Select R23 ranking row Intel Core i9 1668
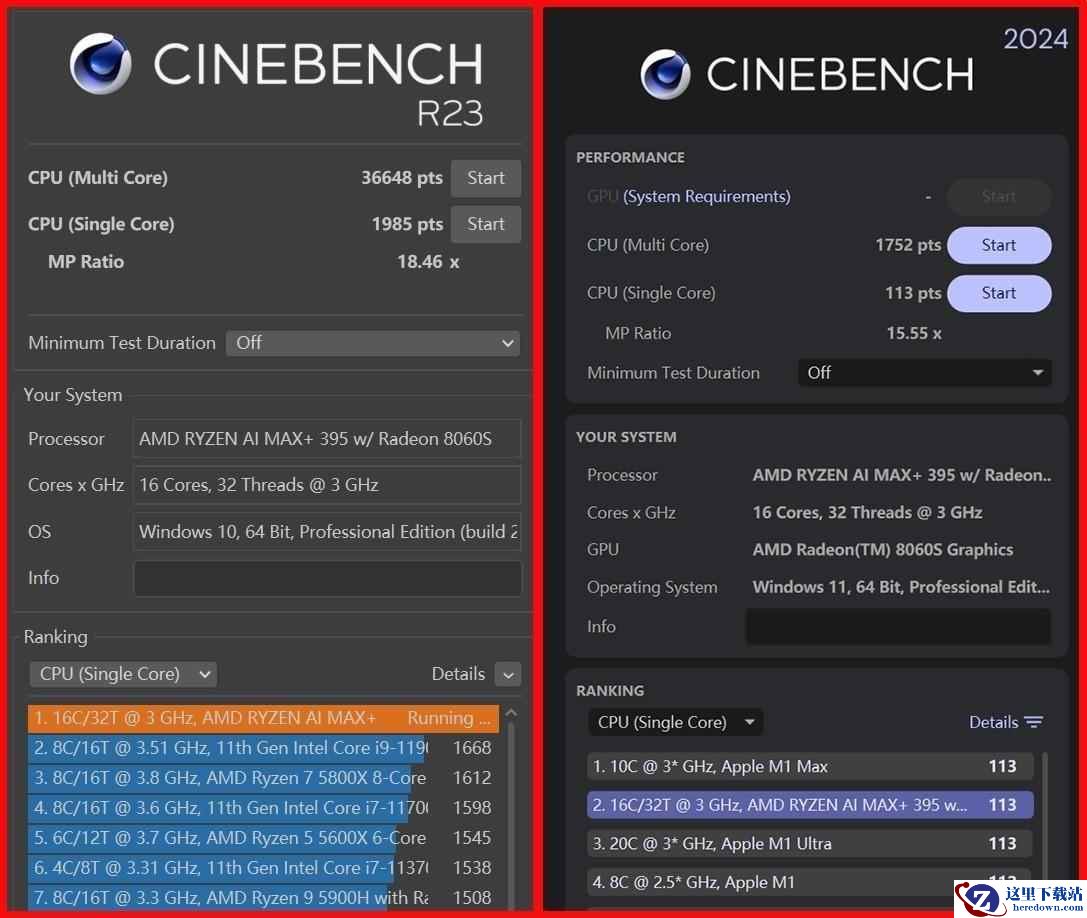The height and width of the screenshot is (918, 1087). 263,748
